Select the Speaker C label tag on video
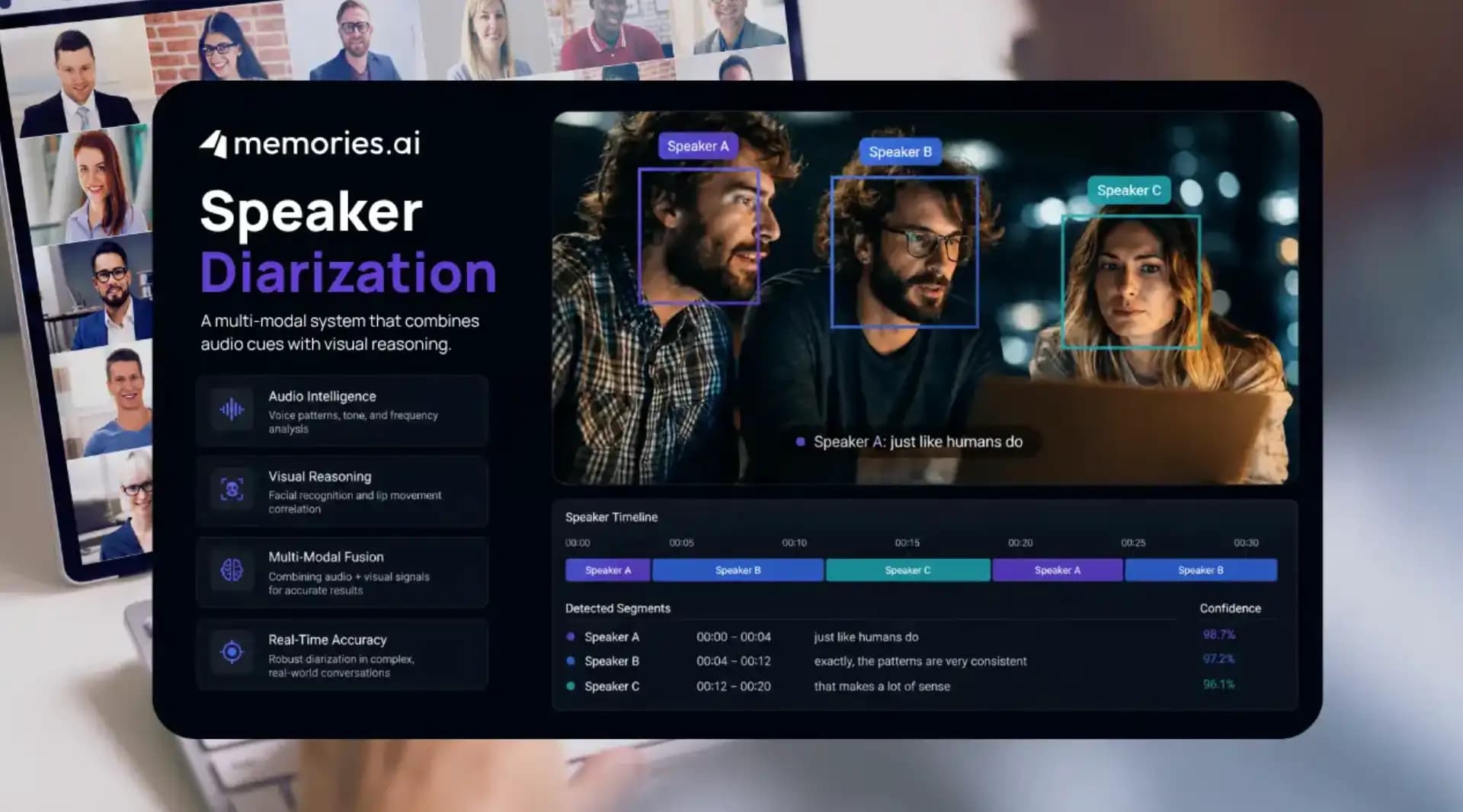The width and height of the screenshot is (1463, 812). (1128, 190)
